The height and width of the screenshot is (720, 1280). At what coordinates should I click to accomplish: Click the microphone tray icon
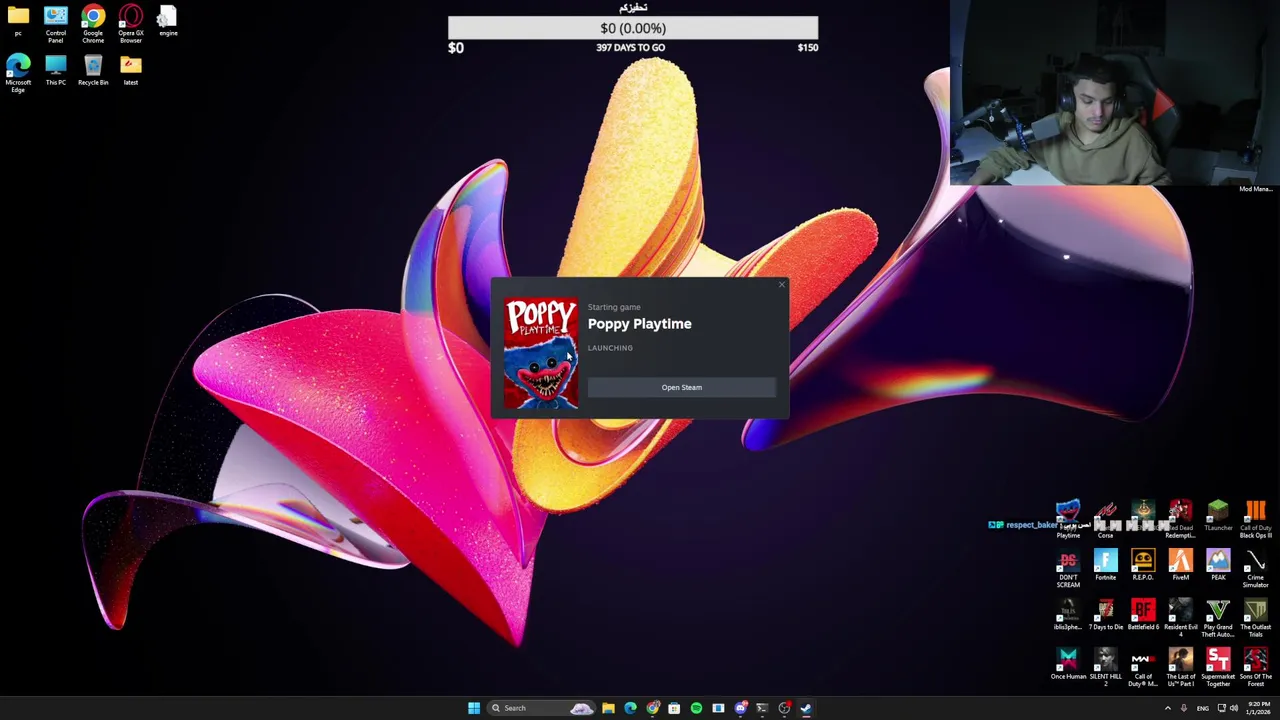click(1184, 708)
